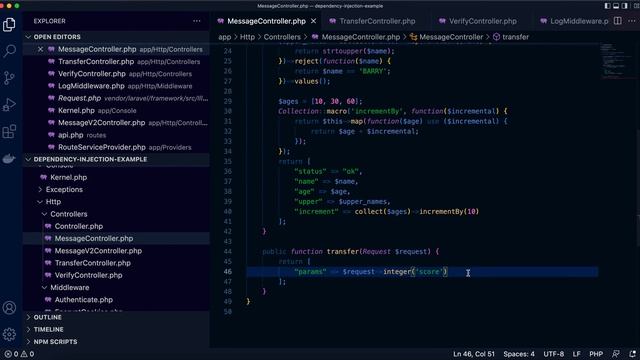
Task: Open Request.php in Open Editors
Action: [116, 98]
